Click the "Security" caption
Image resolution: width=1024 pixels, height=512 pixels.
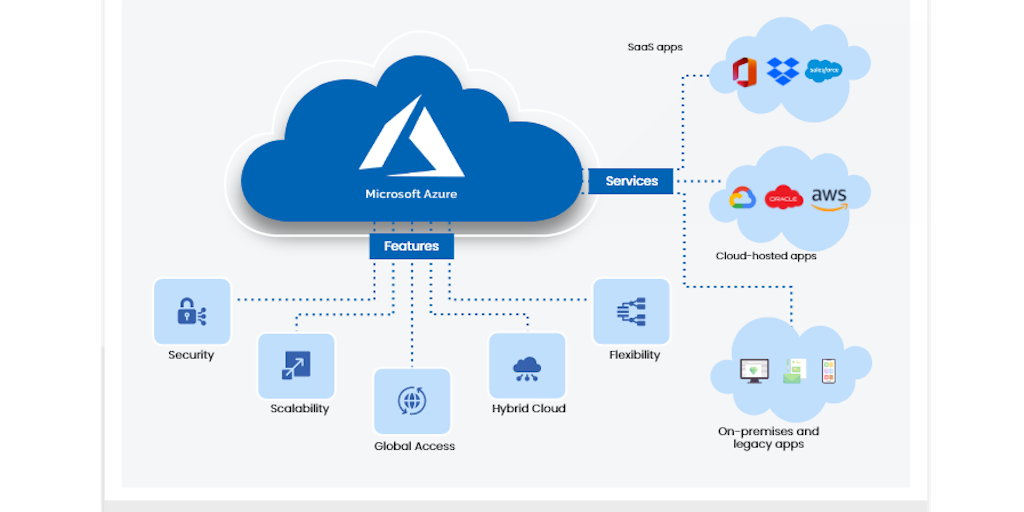(191, 355)
